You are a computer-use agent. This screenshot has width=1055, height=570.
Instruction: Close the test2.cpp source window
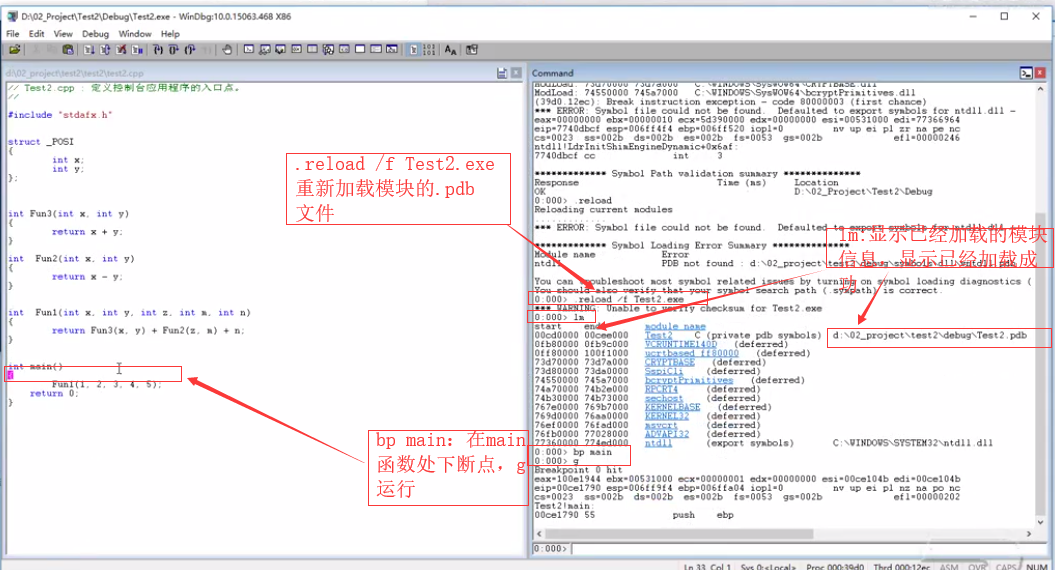click(x=516, y=73)
